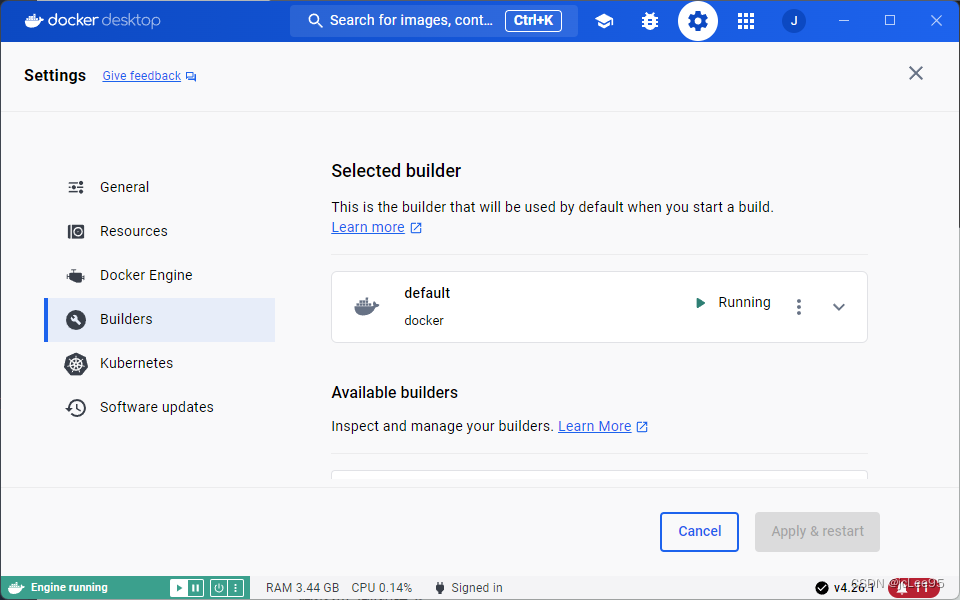Screen dimensions: 960x600
Task: Click the version checkmark icon
Action: pos(822,588)
